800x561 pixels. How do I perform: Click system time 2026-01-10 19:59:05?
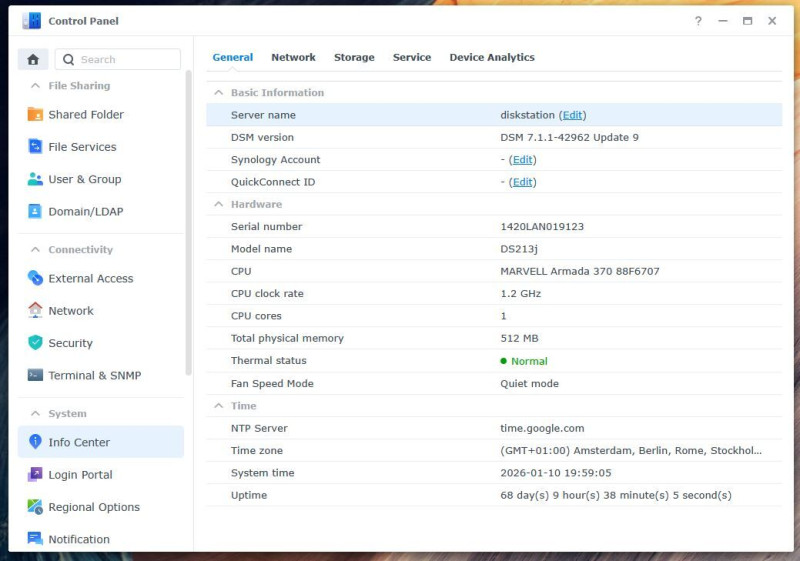pyautogui.click(x=556, y=473)
